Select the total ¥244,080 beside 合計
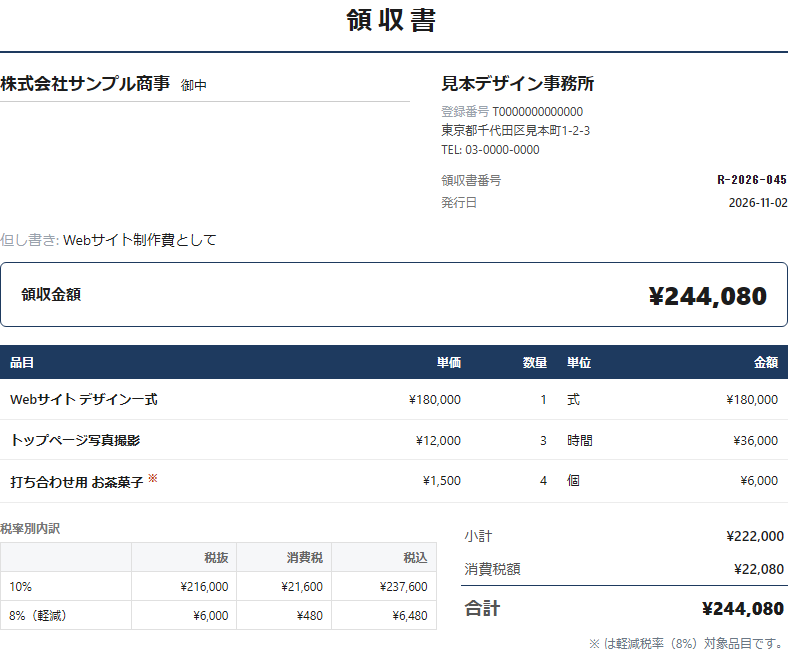Screen dimensions: 788x652 point(743,609)
